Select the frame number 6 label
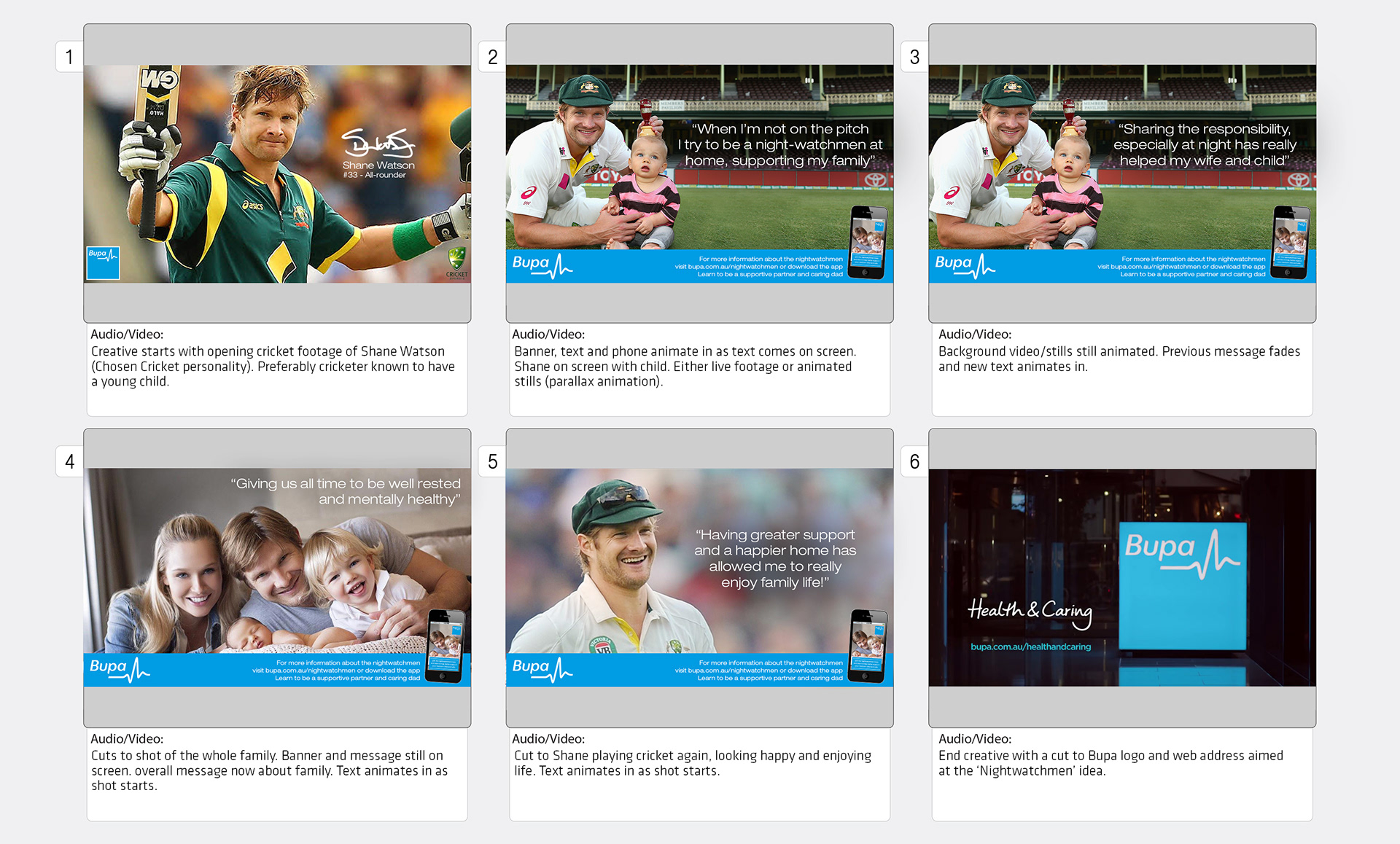Viewport: 1400px width, 844px height. [x=914, y=461]
